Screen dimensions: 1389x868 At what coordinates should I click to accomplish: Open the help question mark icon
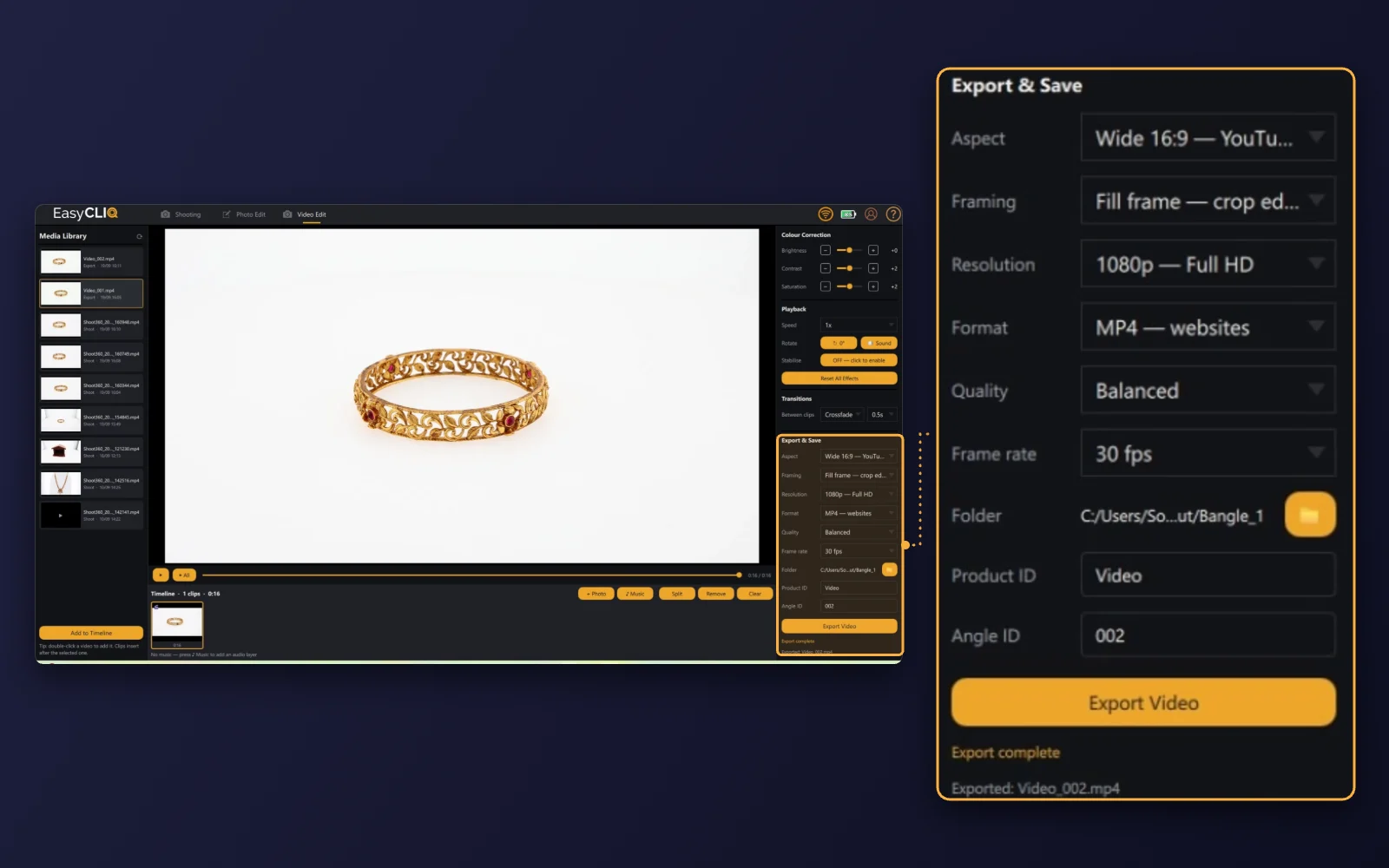coord(893,214)
